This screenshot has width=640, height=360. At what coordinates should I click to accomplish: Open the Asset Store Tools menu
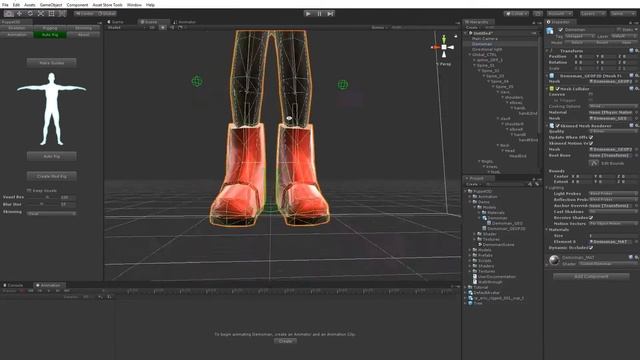pos(107,5)
